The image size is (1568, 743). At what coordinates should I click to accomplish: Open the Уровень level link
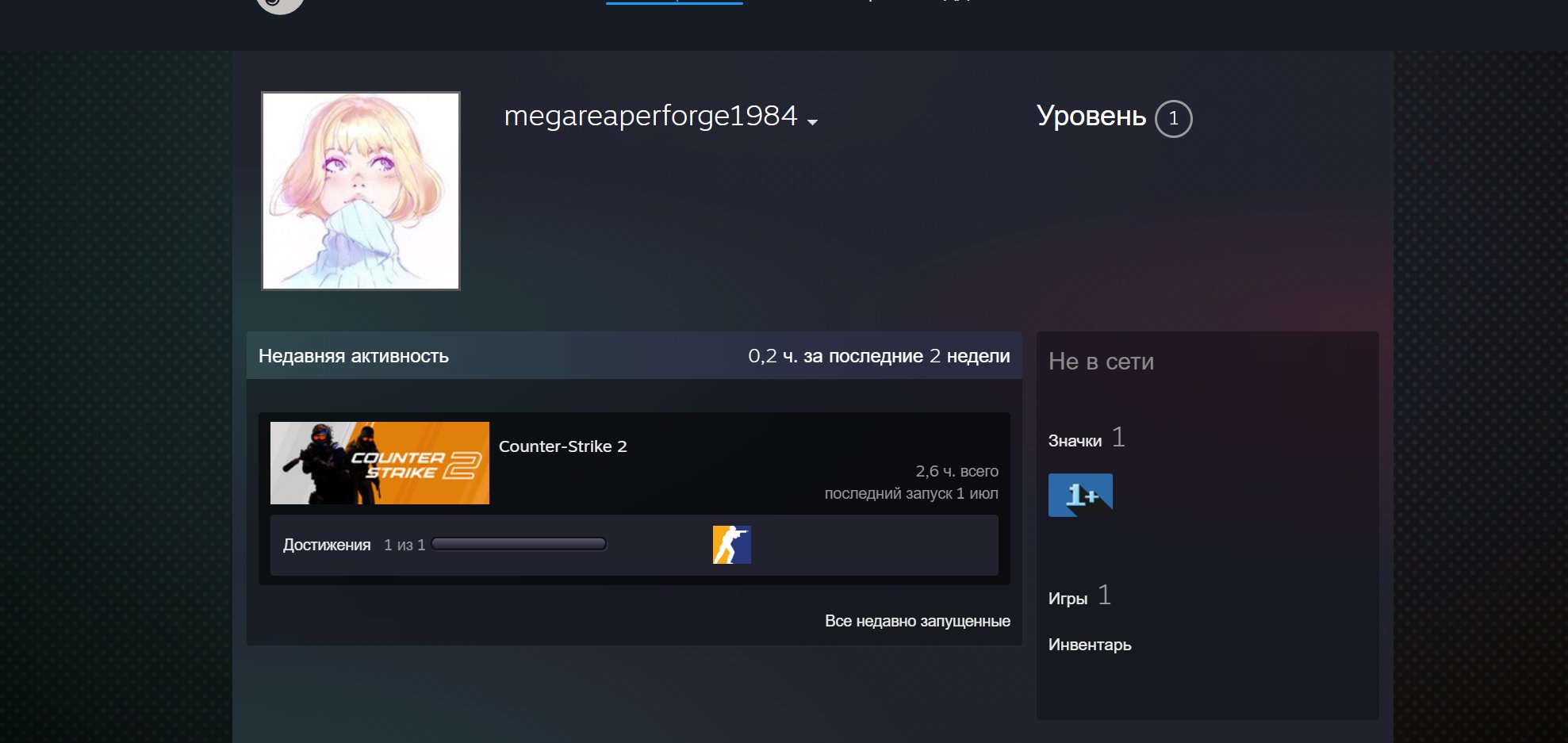1091,117
